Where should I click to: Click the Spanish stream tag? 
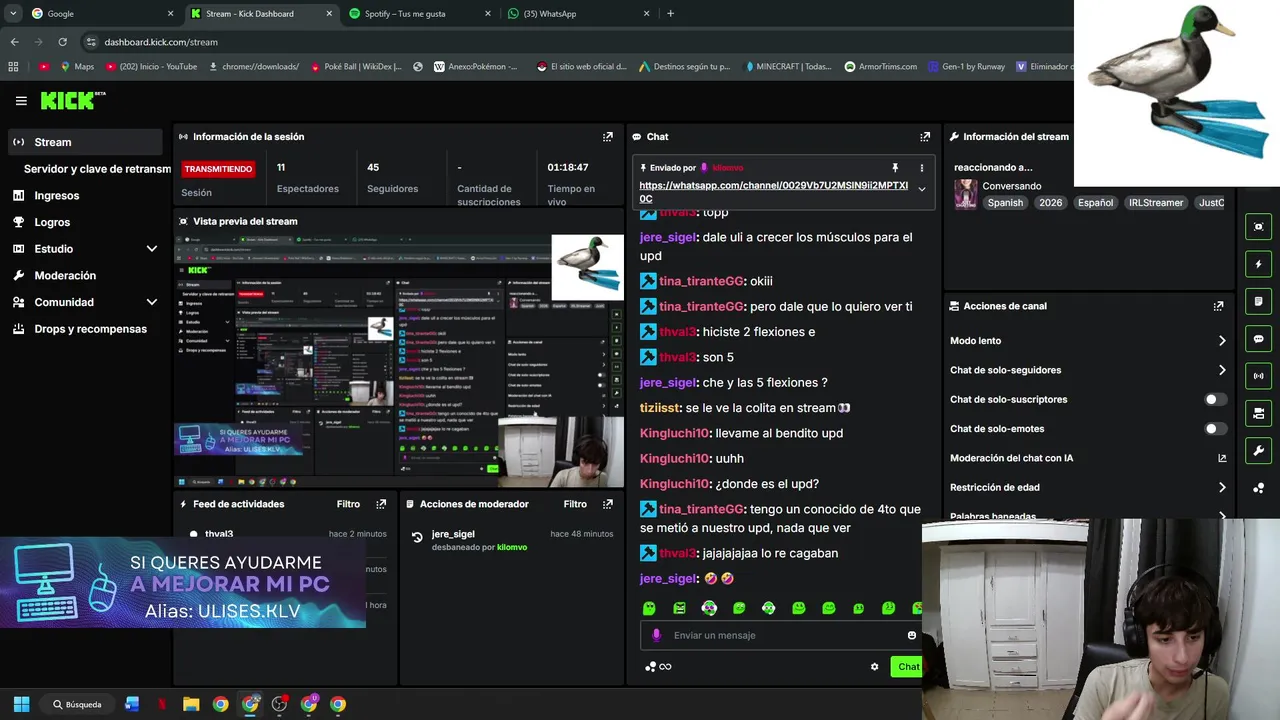point(1005,203)
